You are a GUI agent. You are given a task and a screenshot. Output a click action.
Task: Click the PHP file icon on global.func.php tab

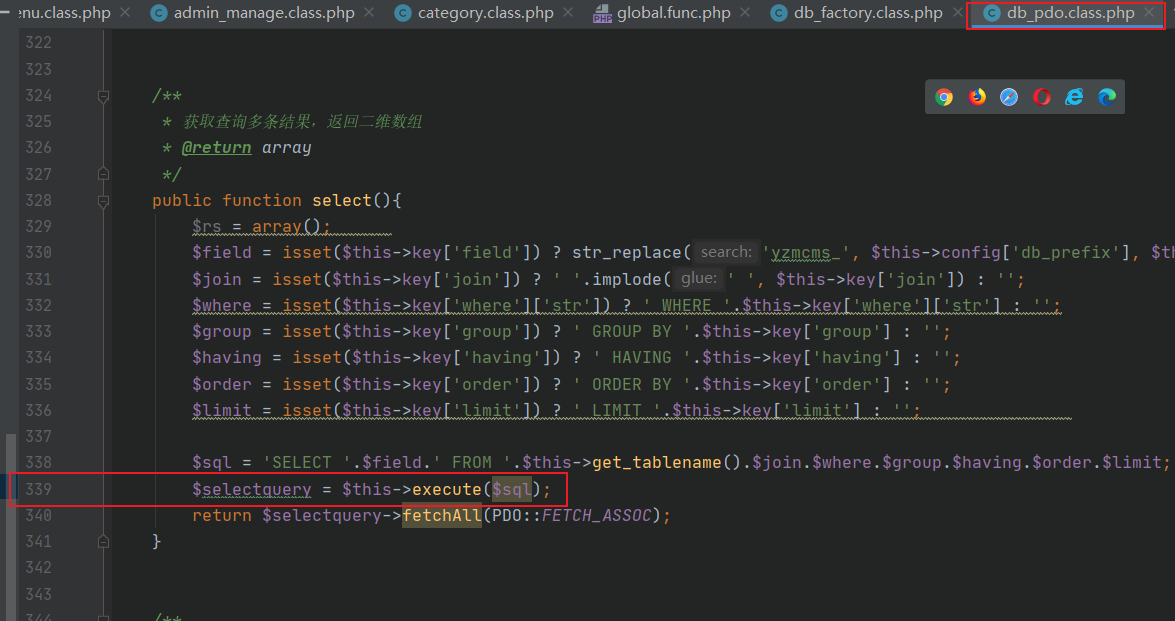[602, 13]
